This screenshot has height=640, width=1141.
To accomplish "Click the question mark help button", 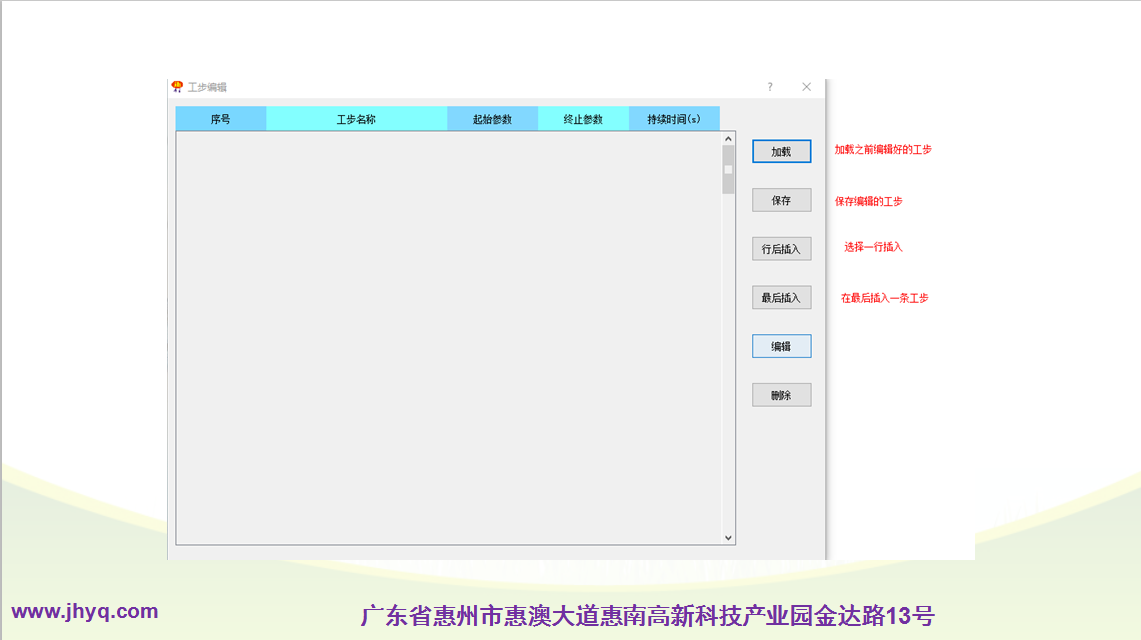I will click(769, 87).
